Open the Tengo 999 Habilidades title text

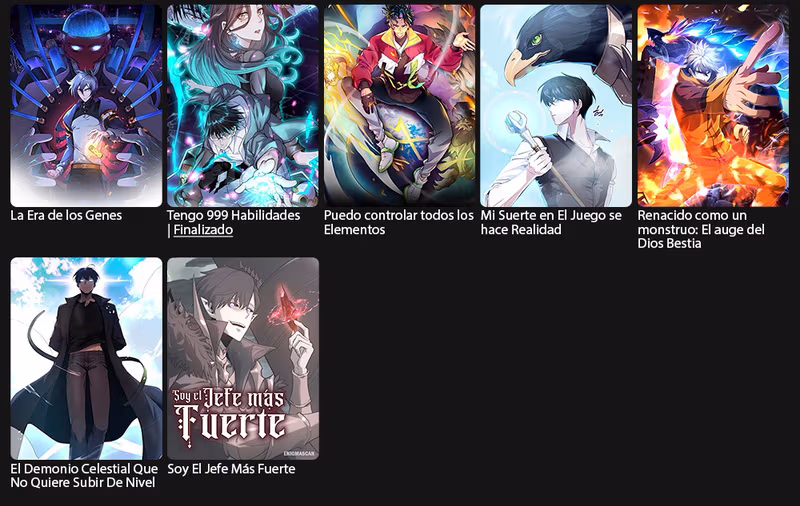point(234,215)
